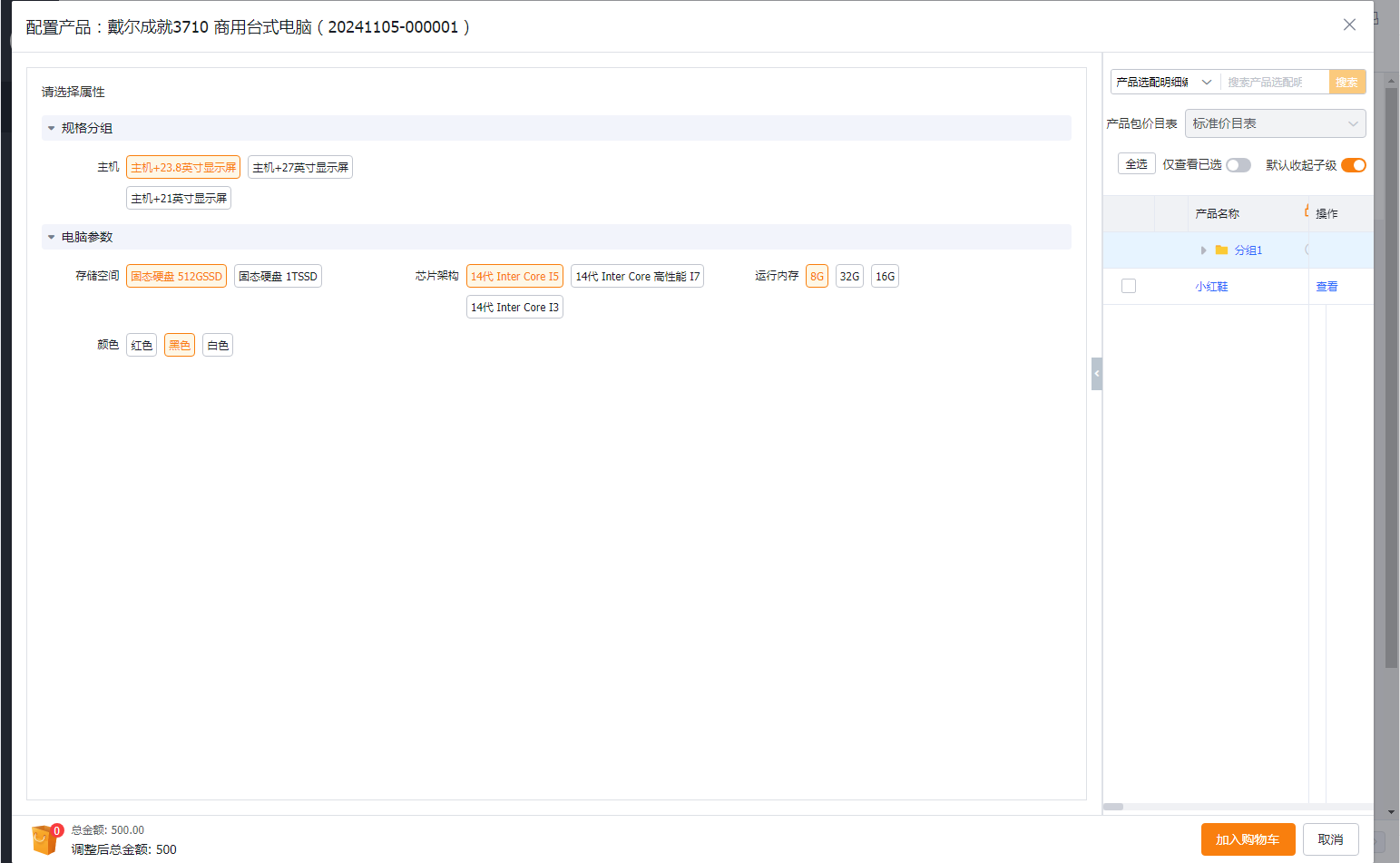Choose the 白色 color option
Viewport: 1400px width, 863px height.
click(218, 346)
